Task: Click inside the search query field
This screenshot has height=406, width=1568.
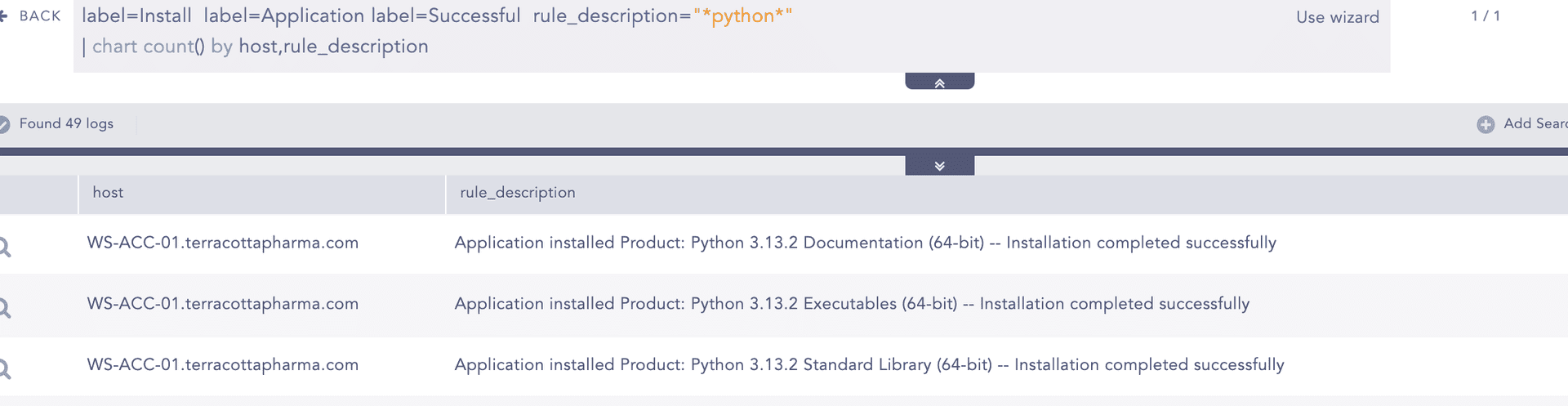Action: click(653, 33)
